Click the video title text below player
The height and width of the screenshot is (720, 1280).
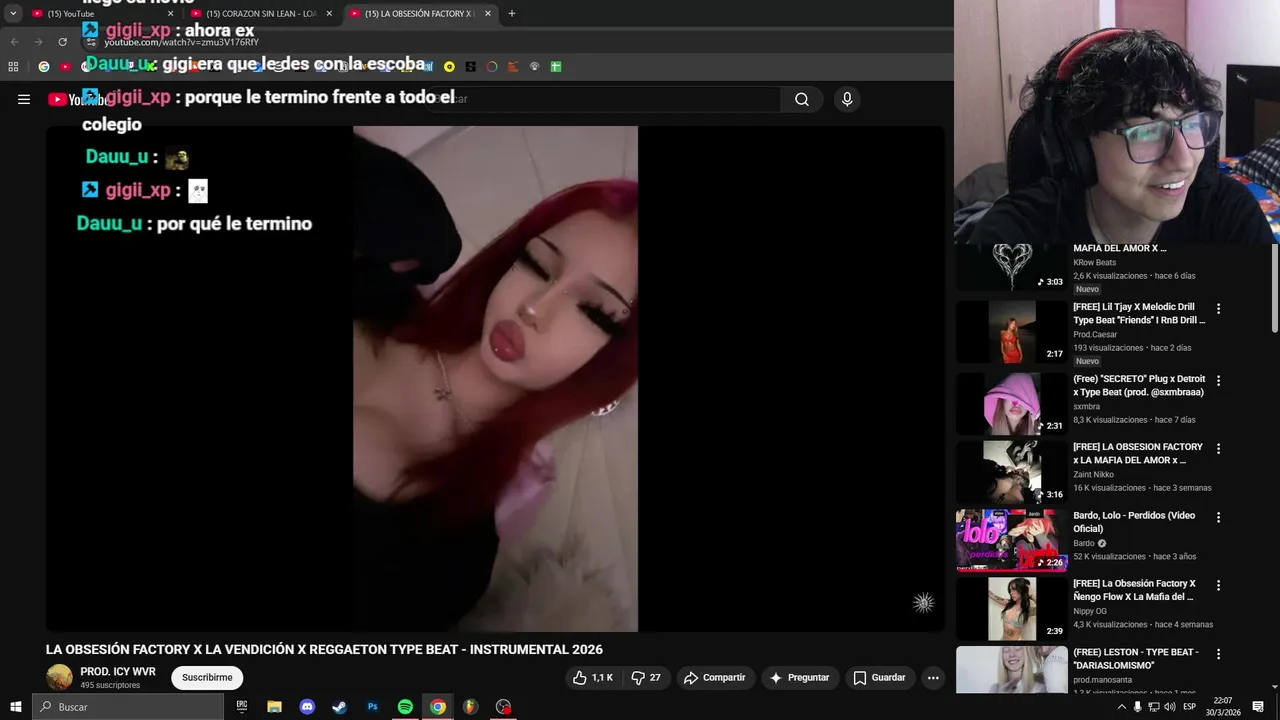(324, 650)
